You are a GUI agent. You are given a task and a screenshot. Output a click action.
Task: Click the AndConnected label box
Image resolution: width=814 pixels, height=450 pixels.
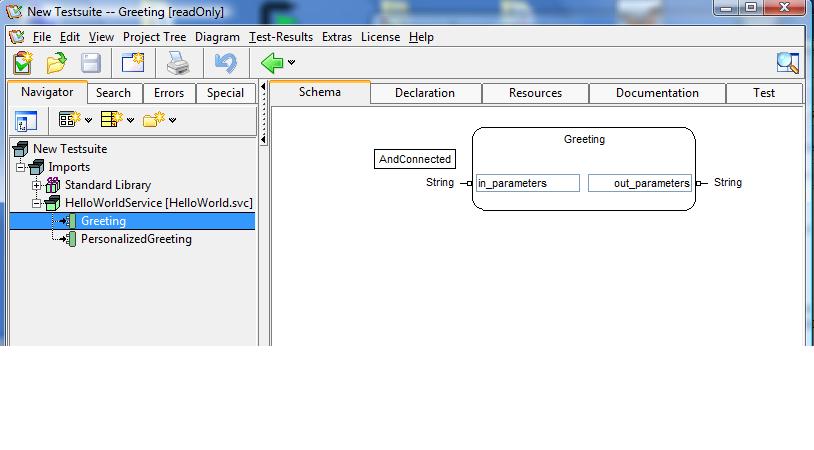pos(415,159)
